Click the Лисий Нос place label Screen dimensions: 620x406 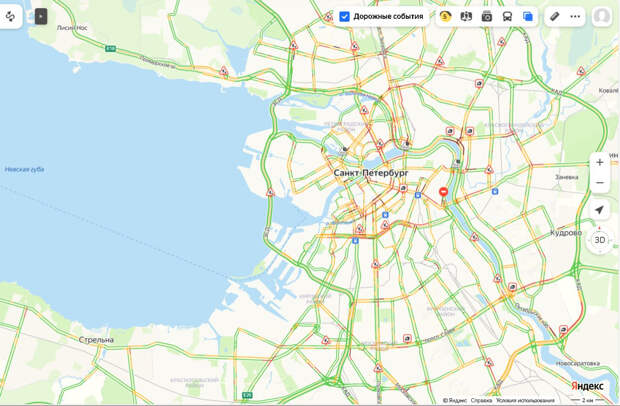tap(72, 28)
